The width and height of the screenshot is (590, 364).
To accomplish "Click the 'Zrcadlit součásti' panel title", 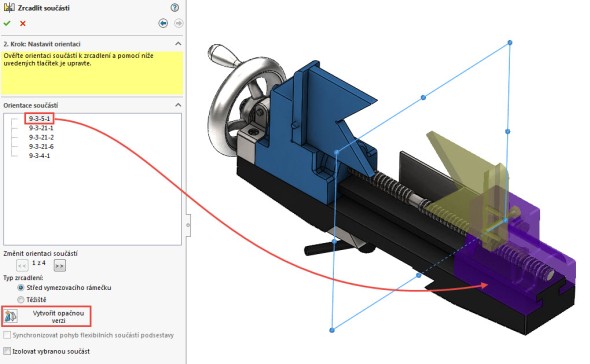I will coord(44,8).
